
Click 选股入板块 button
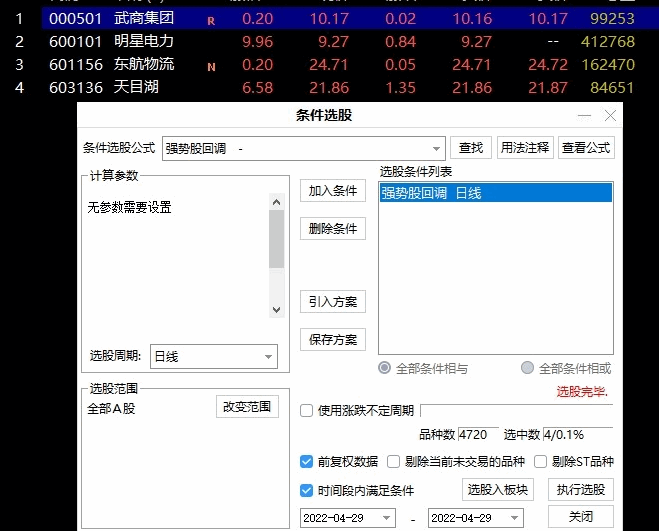coord(498,489)
